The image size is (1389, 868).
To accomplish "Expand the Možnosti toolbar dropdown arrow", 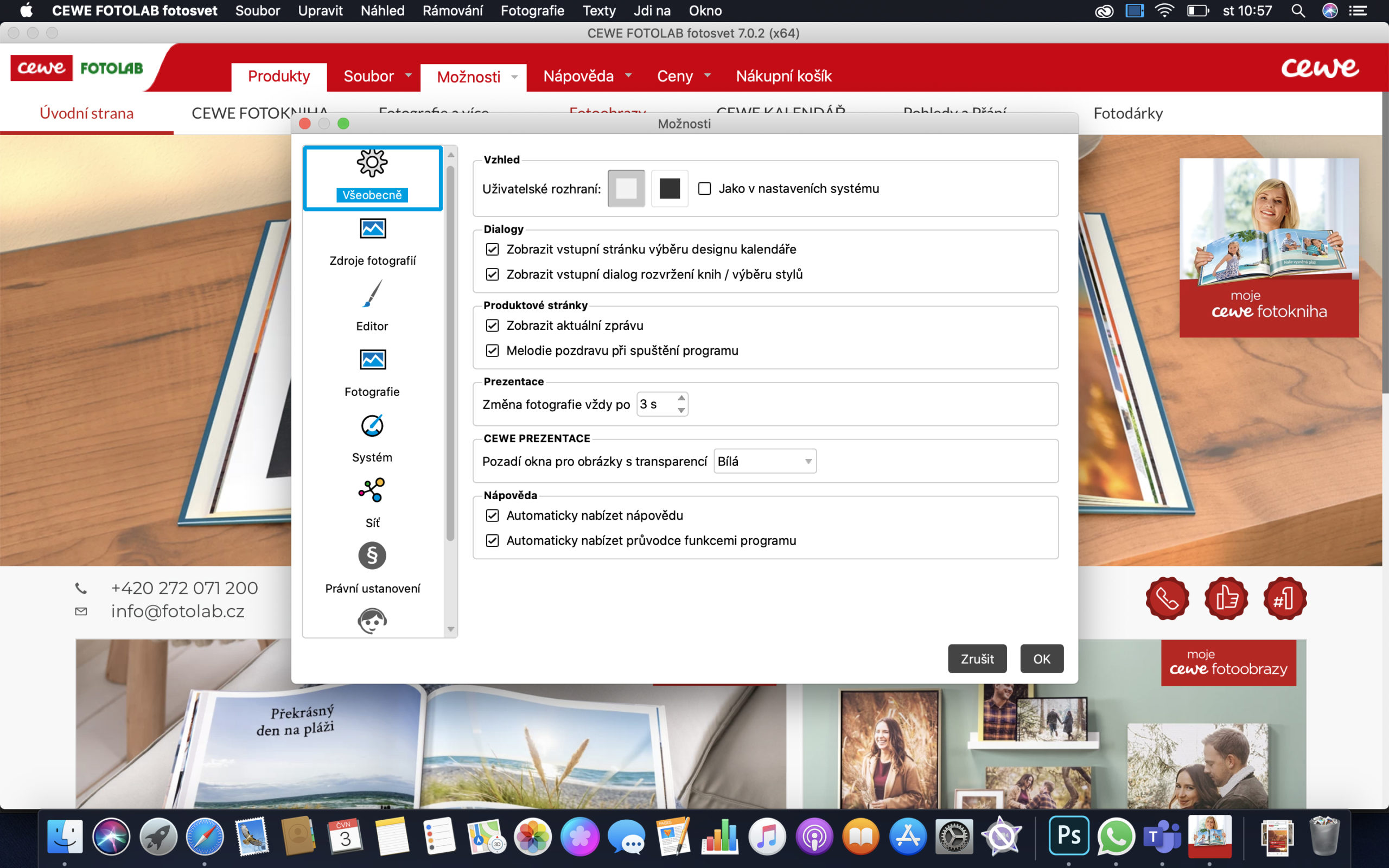I will pyautogui.click(x=514, y=76).
